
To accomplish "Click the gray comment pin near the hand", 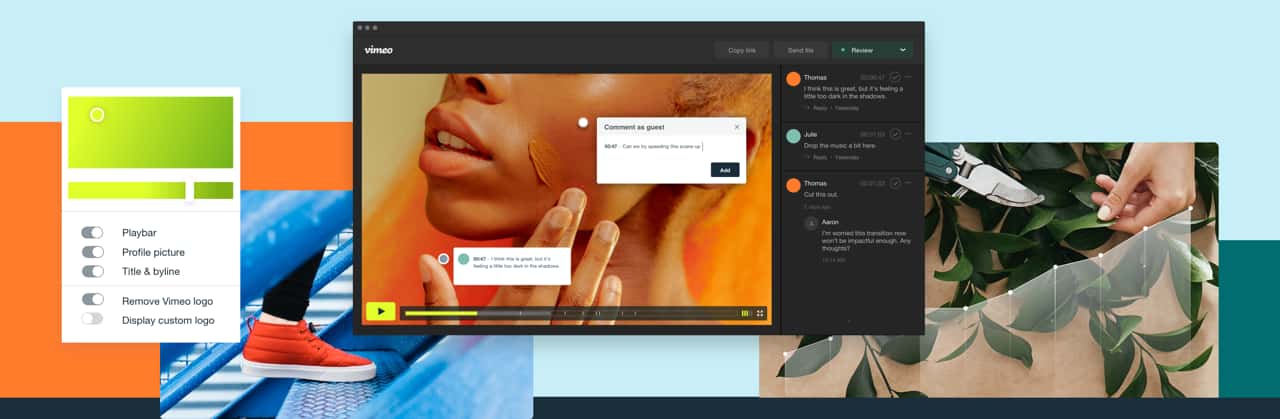I will tap(444, 258).
